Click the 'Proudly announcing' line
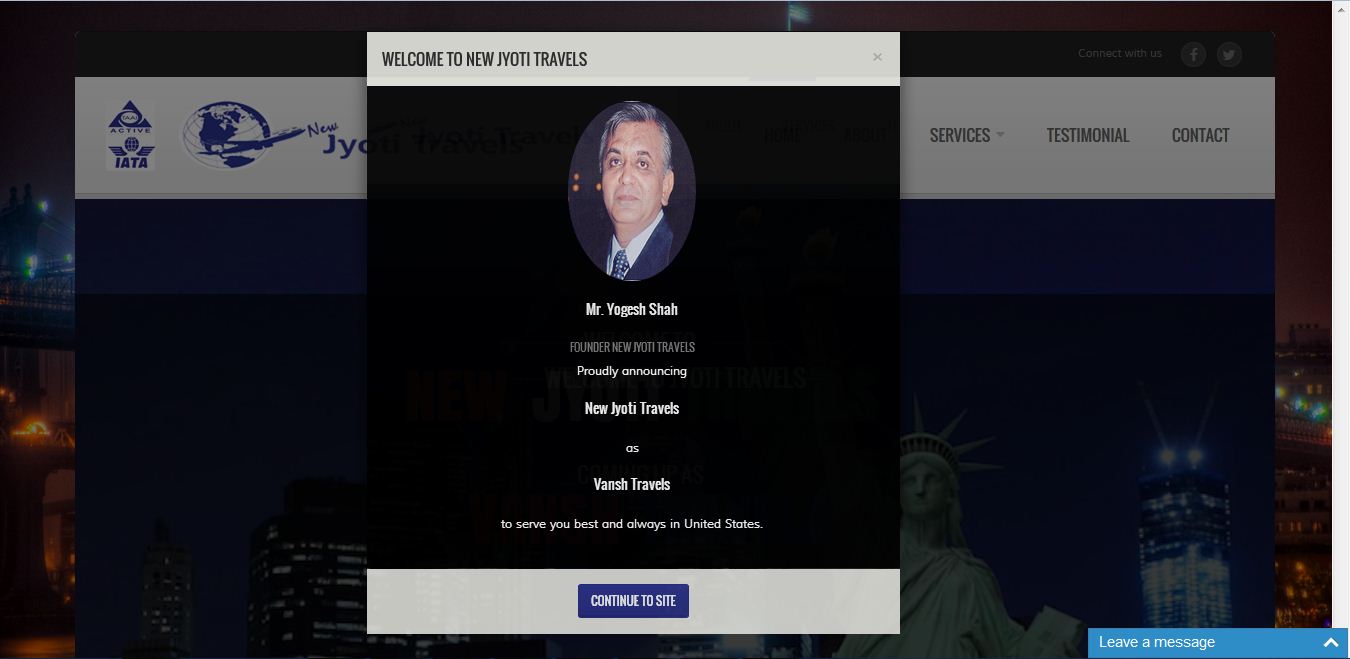The image size is (1350, 659). [x=632, y=371]
